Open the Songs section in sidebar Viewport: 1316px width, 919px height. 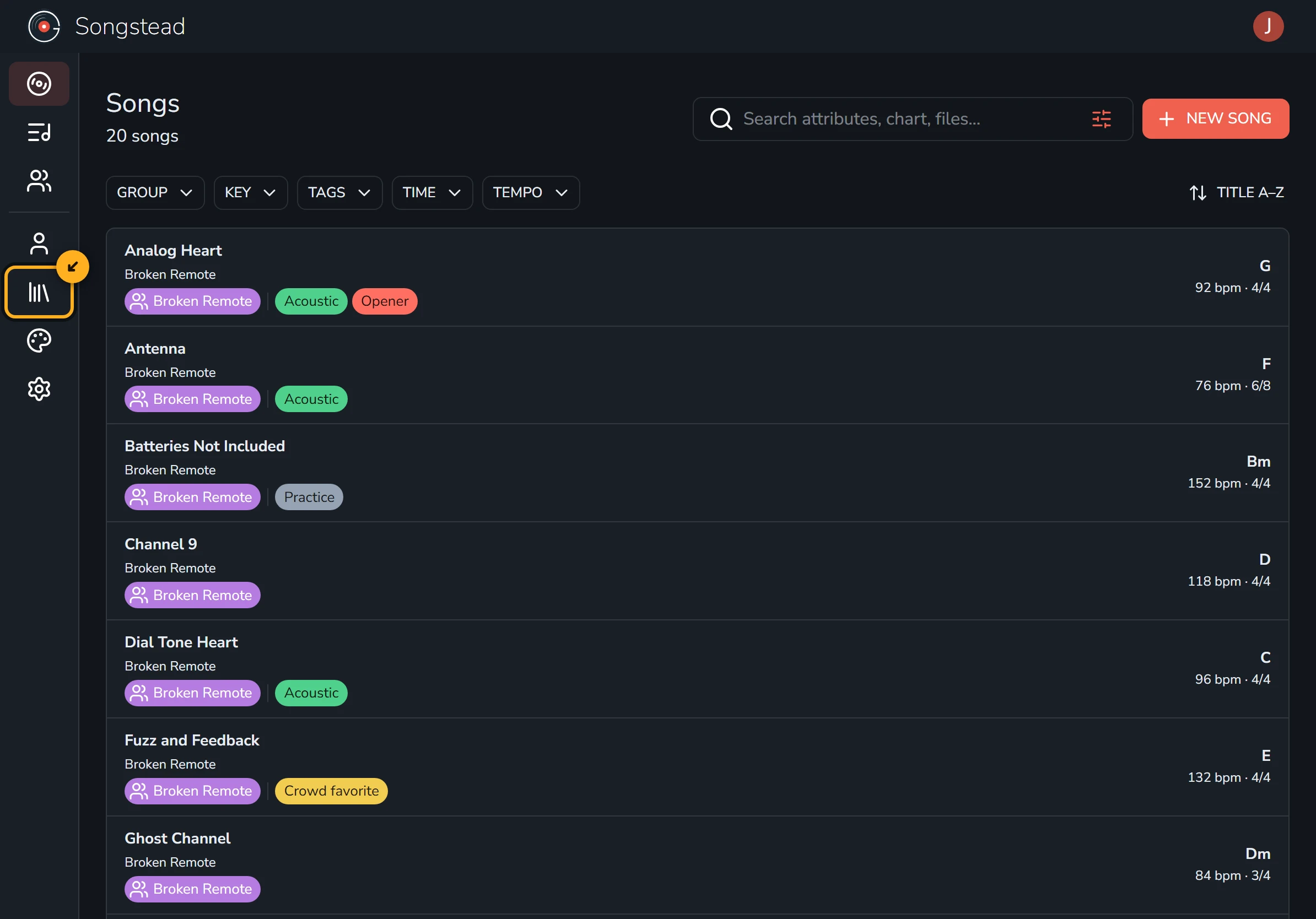point(39,84)
